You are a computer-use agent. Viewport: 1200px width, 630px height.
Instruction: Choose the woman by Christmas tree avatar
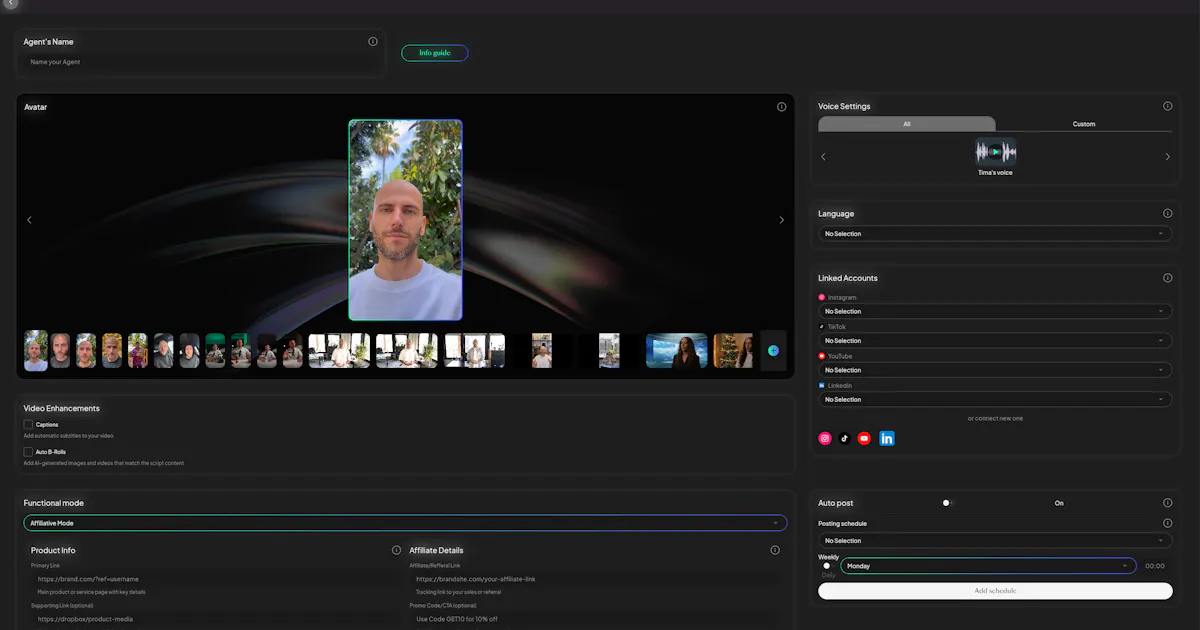733,351
